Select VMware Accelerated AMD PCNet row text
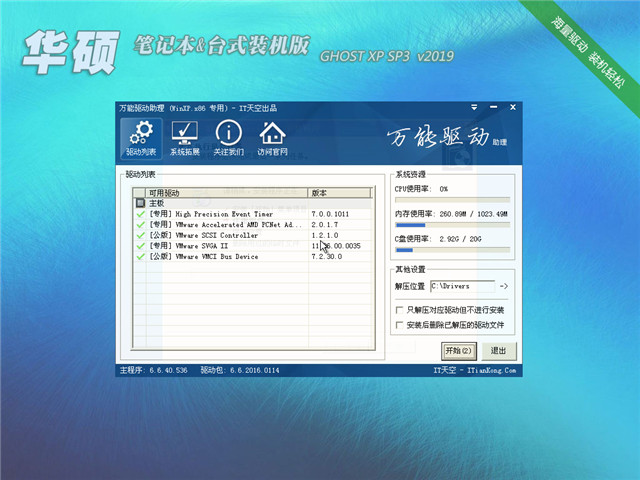The height and width of the screenshot is (480, 640). coord(226,224)
